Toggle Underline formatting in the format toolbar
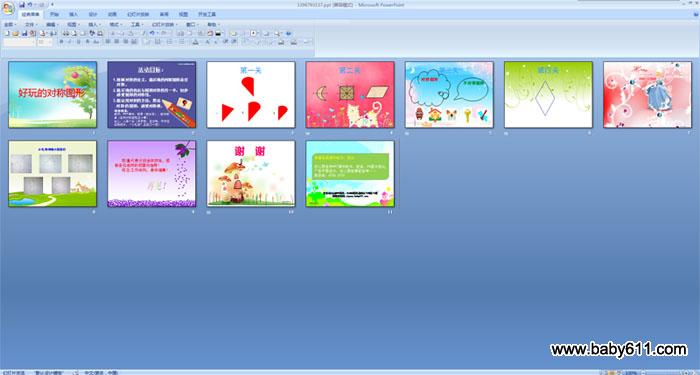Screen dimensions: 700x375 pyautogui.click(x=79, y=42)
